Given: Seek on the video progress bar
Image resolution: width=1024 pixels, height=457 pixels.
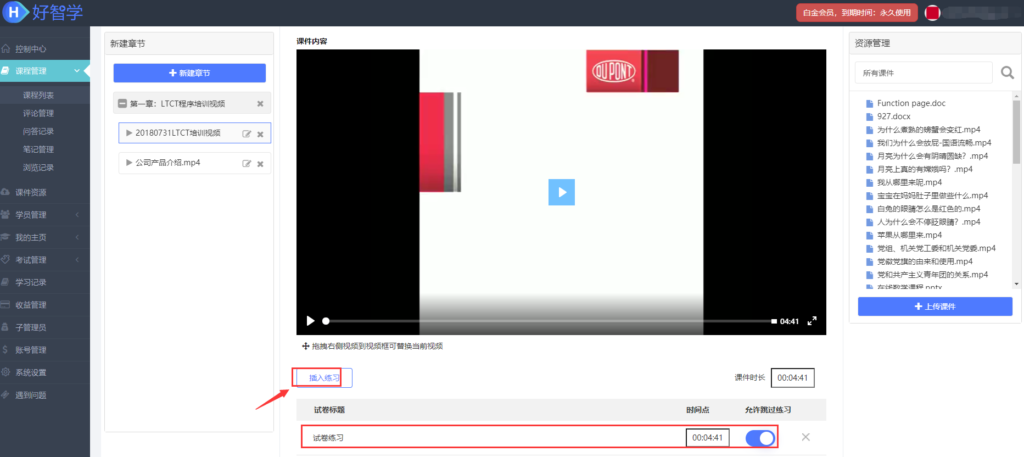Looking at the screenshot, I should 549,321.
